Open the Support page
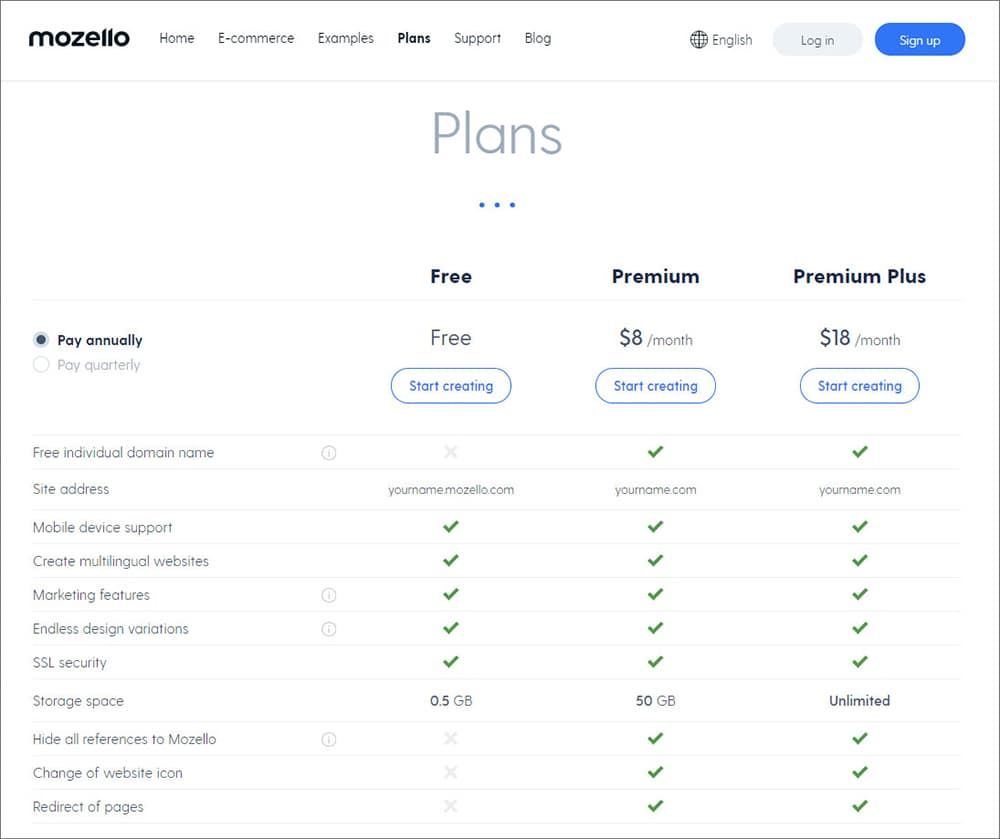 point(478,38)
